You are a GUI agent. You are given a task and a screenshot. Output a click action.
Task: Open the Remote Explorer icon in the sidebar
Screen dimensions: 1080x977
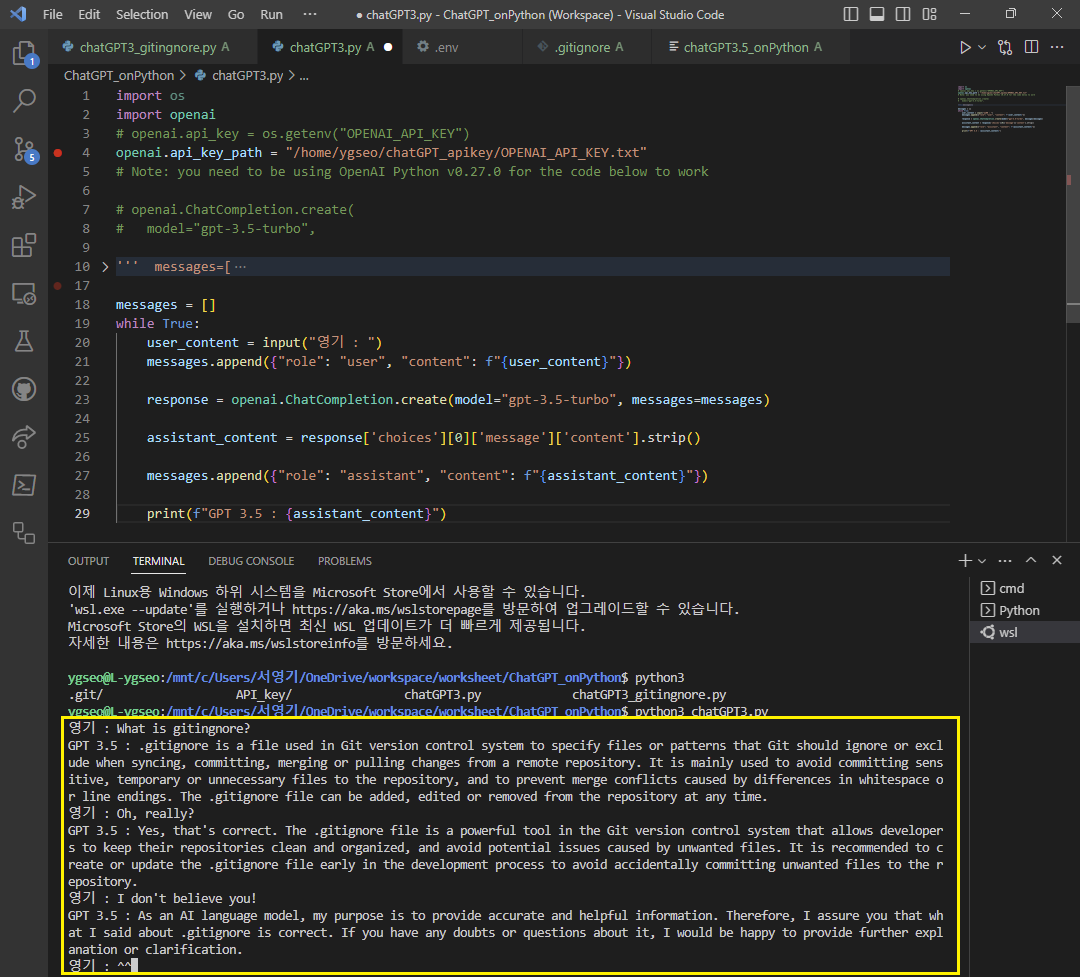coord(23,292)
